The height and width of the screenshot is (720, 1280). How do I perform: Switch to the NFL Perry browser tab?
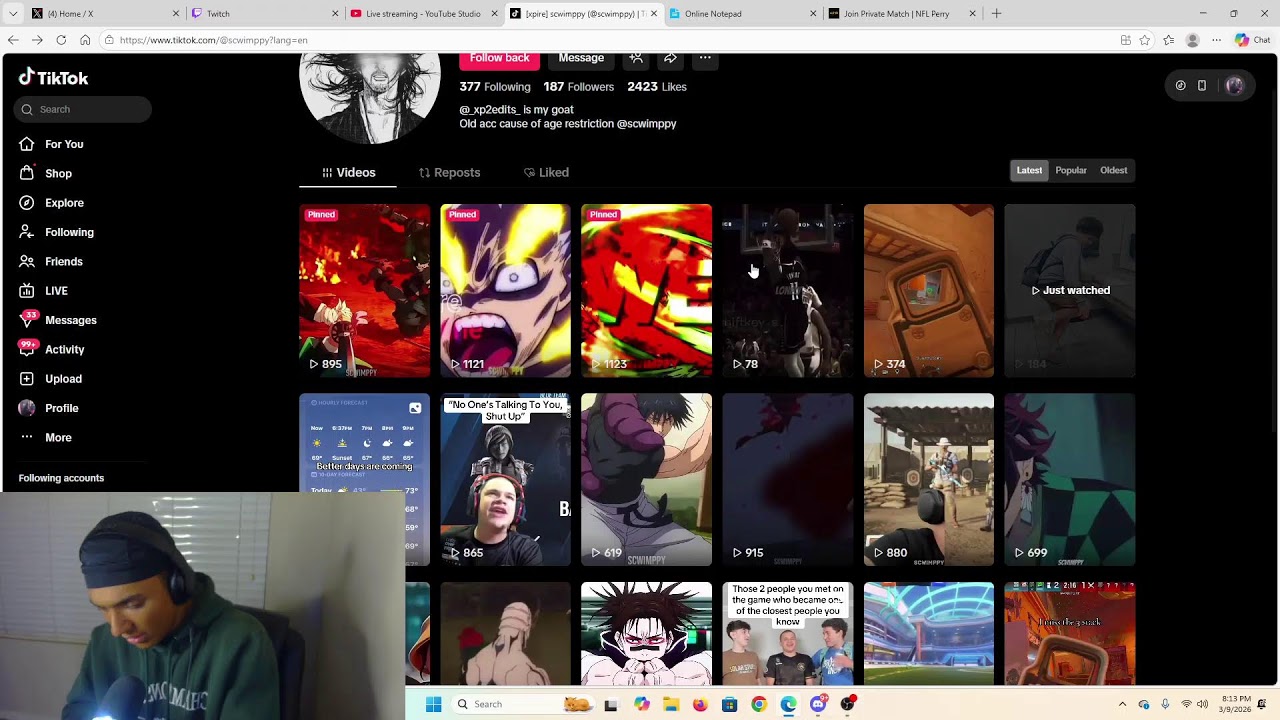point(900,14)
